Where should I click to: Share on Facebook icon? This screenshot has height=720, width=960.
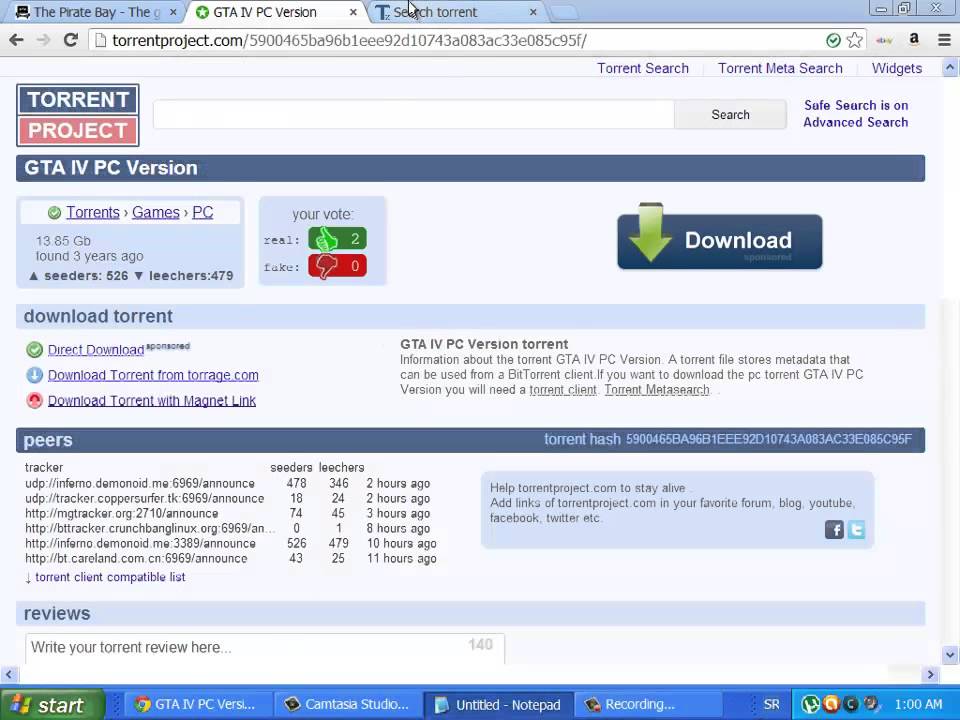click(834, 530)
